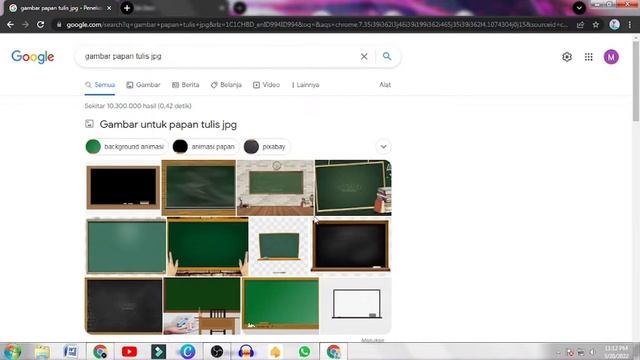Close the 'gambar papan tulis jpg' tab

[109, 8]
